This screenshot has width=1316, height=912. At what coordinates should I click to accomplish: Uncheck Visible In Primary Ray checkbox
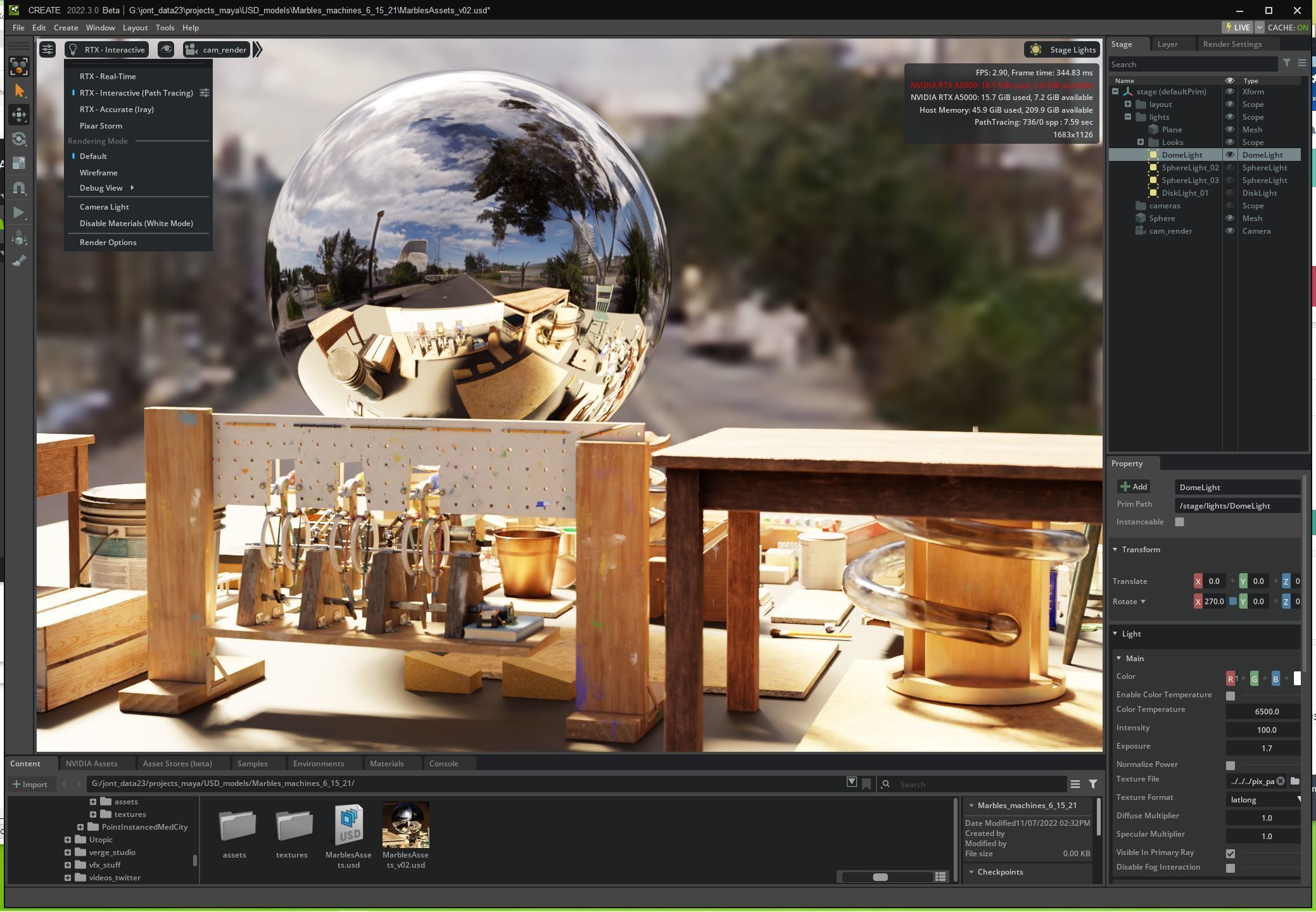tap(1230, 853)
